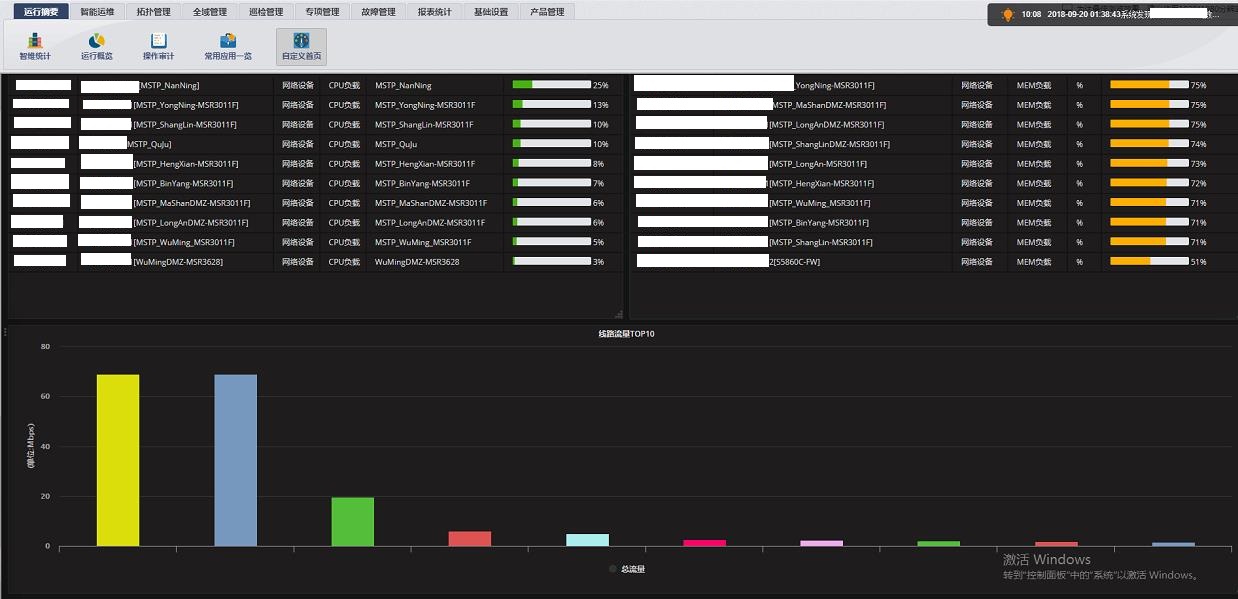Viewport: 1238px width, 599px height.
Task: Open the 报表统计 tab
Action: click(434, 12)
